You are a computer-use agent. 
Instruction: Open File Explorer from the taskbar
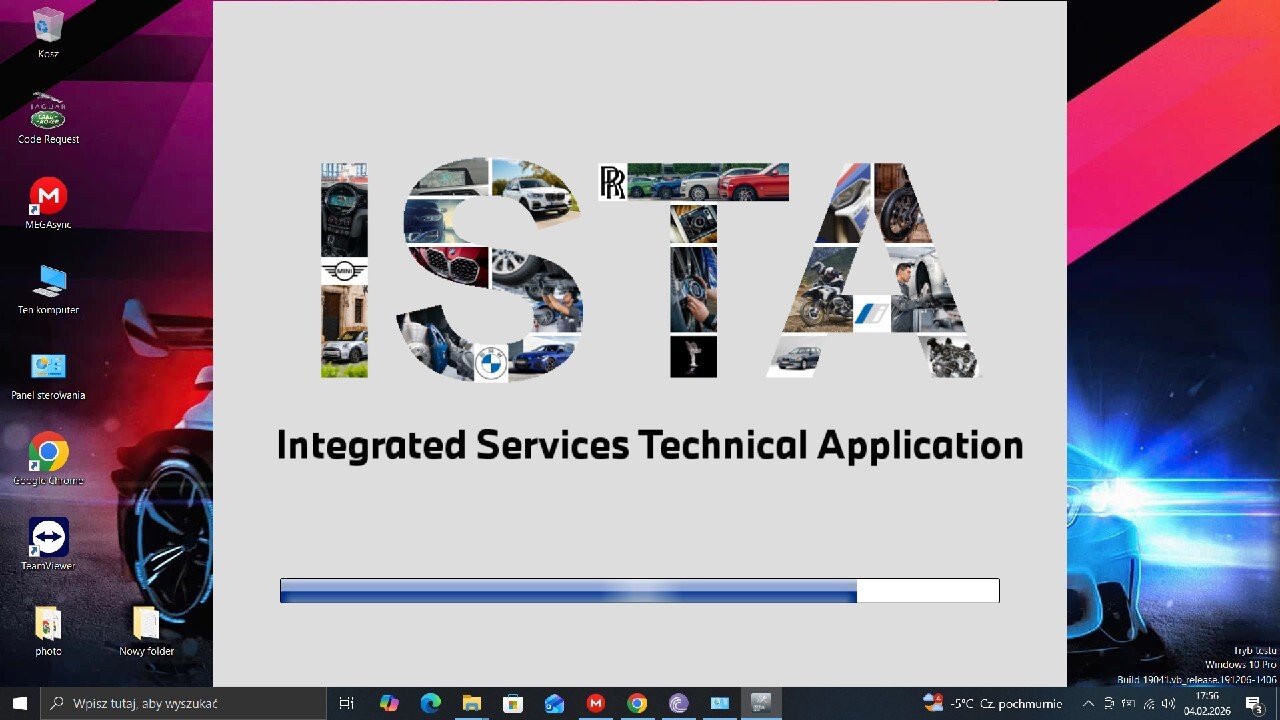pyautogui.click(x=471, y=703)
